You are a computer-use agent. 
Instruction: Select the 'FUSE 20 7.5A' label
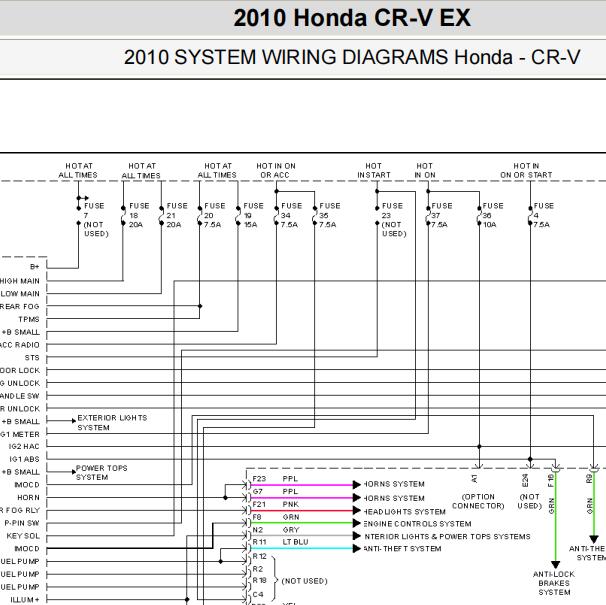[214, 215]
